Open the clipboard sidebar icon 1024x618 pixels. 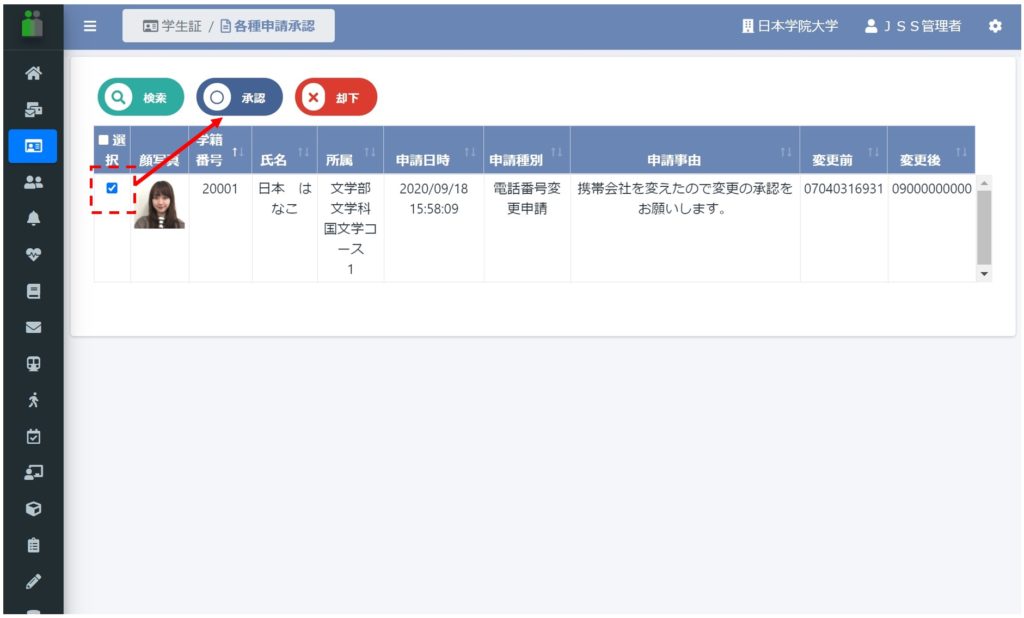point(33,545)
